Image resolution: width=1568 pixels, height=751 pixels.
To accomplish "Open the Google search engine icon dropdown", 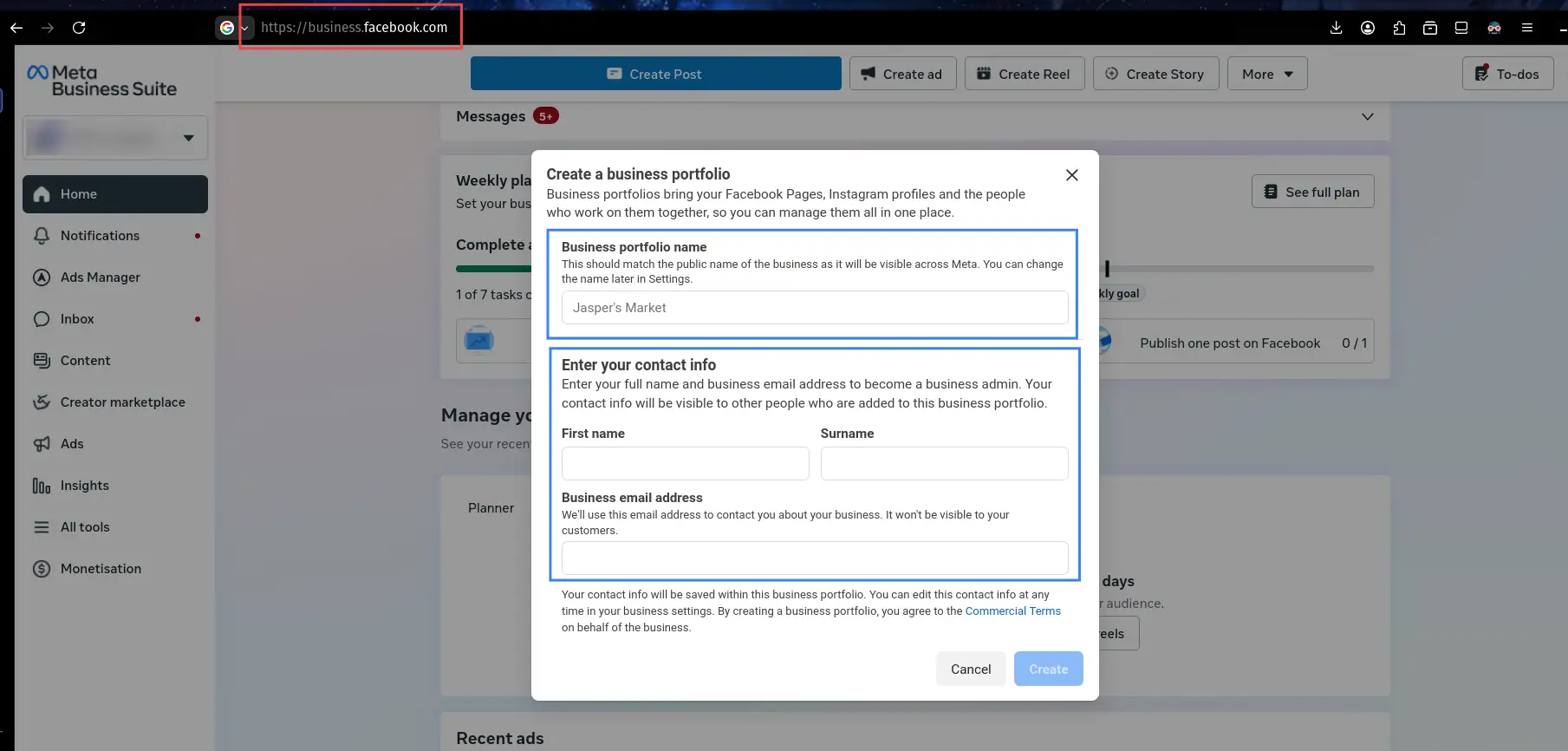I will tap(232, 28).
